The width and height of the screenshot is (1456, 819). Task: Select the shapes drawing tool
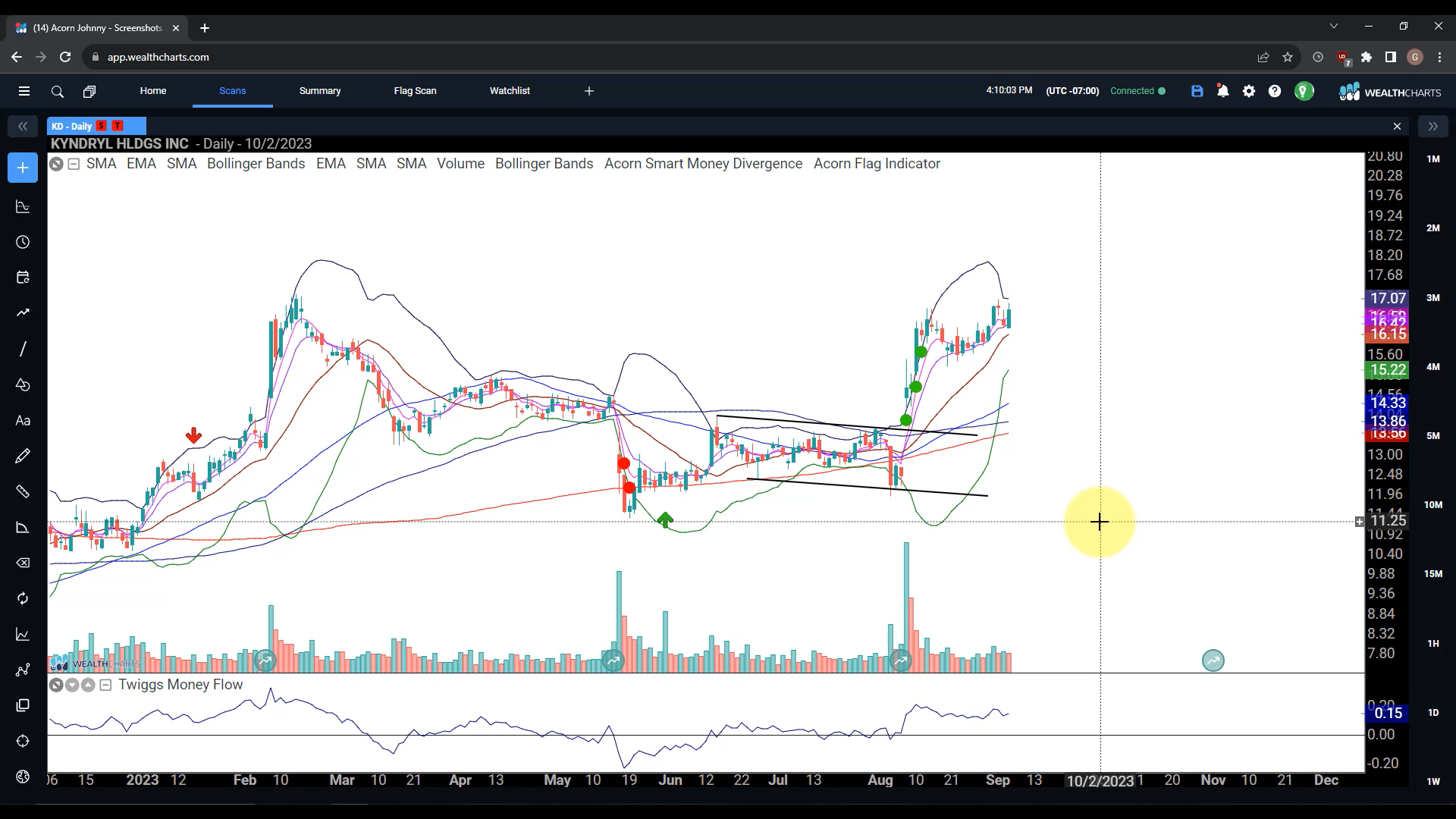[x=23, y=384]
